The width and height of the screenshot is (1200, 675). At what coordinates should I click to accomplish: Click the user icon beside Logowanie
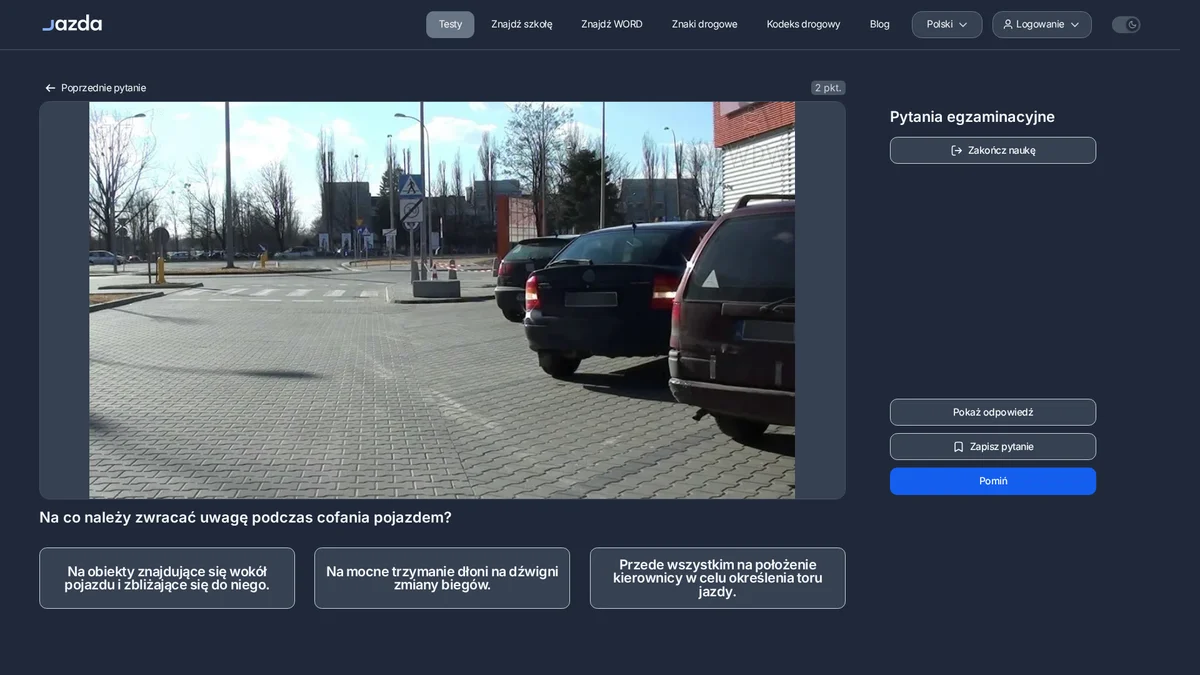click(1008, 24)
